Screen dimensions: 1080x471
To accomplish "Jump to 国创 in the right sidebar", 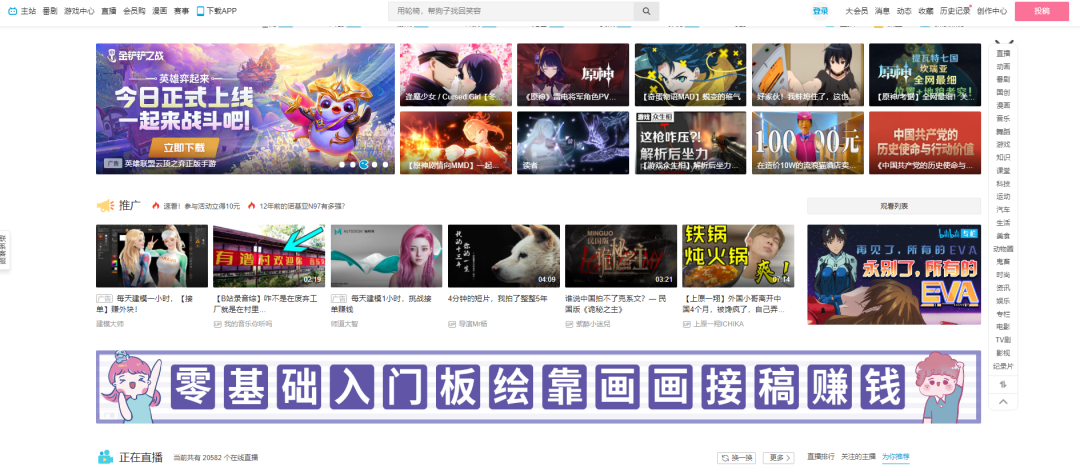I will point(1003,92).
